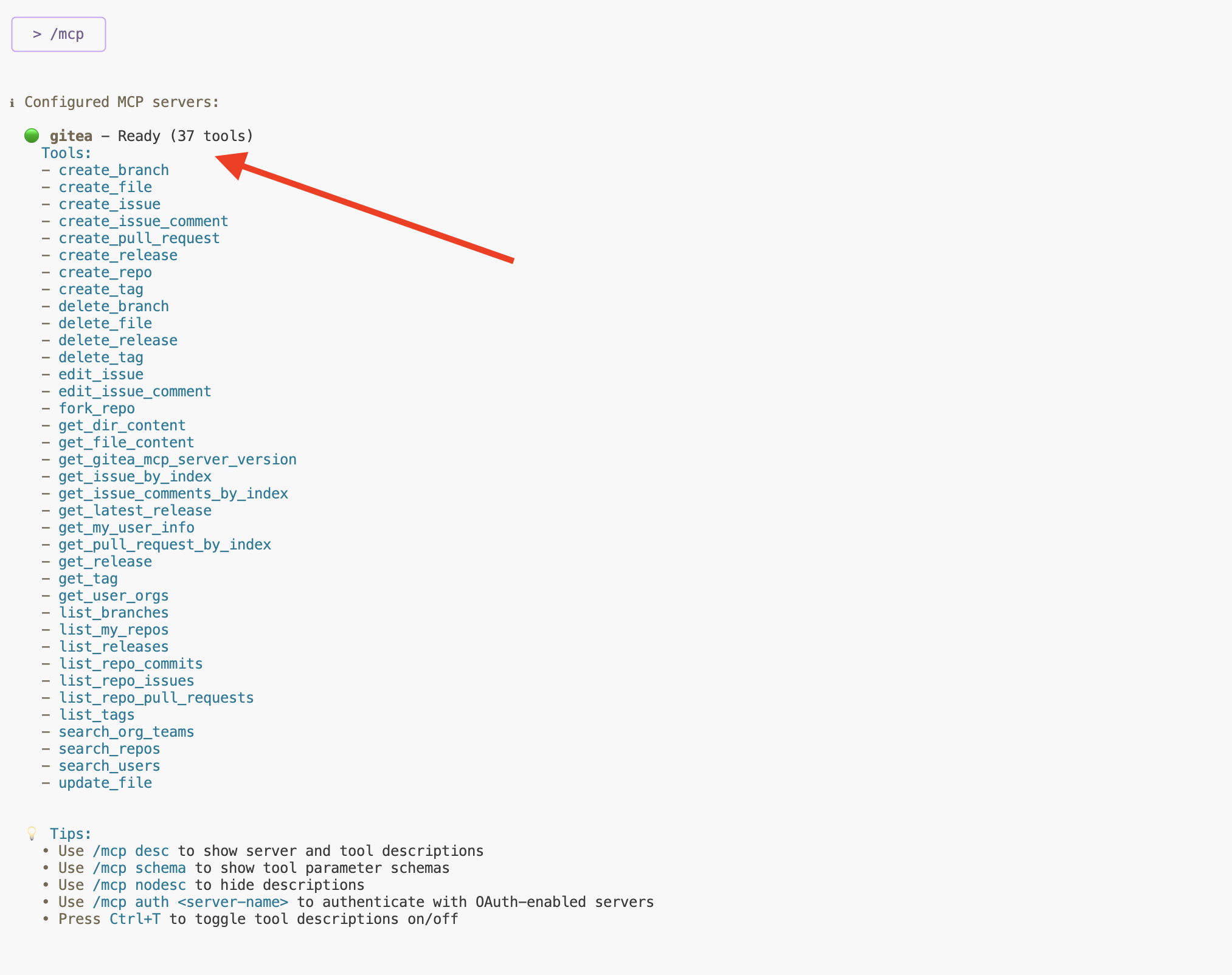
Task: Click the lightbulb icon next to Tips
Action: click(32, 833)
